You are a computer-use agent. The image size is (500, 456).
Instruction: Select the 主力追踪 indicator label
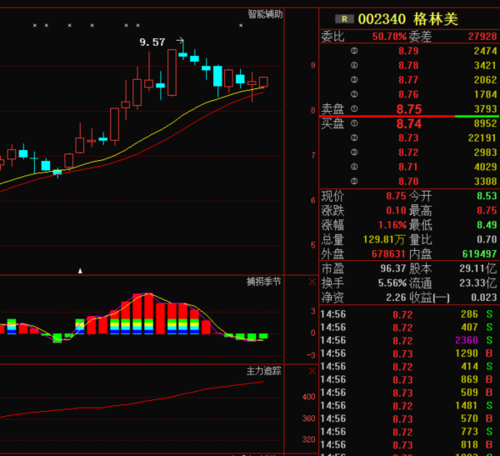(264, 371)
